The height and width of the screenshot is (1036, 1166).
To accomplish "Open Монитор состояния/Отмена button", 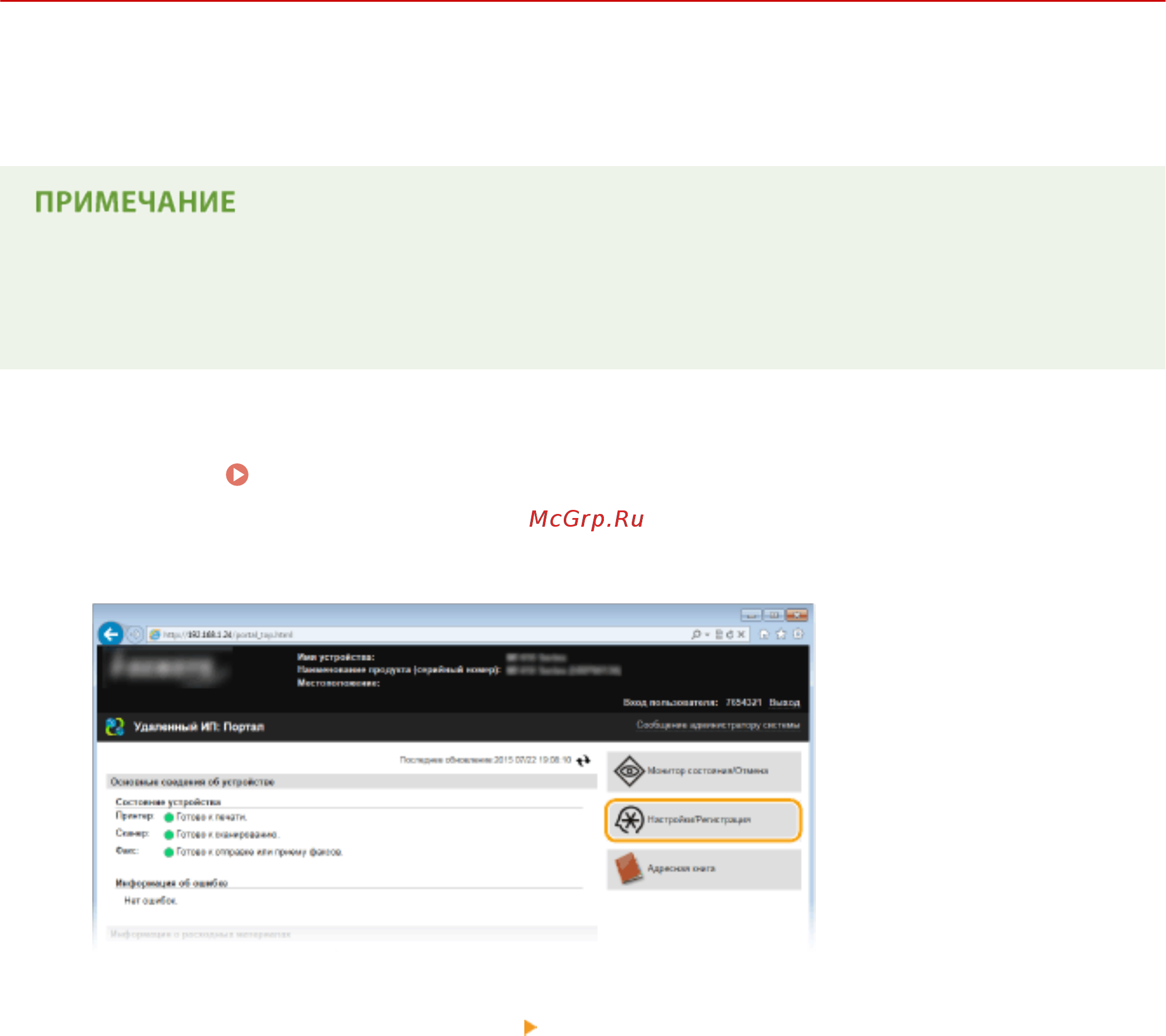I will click(x=704, y=771).
